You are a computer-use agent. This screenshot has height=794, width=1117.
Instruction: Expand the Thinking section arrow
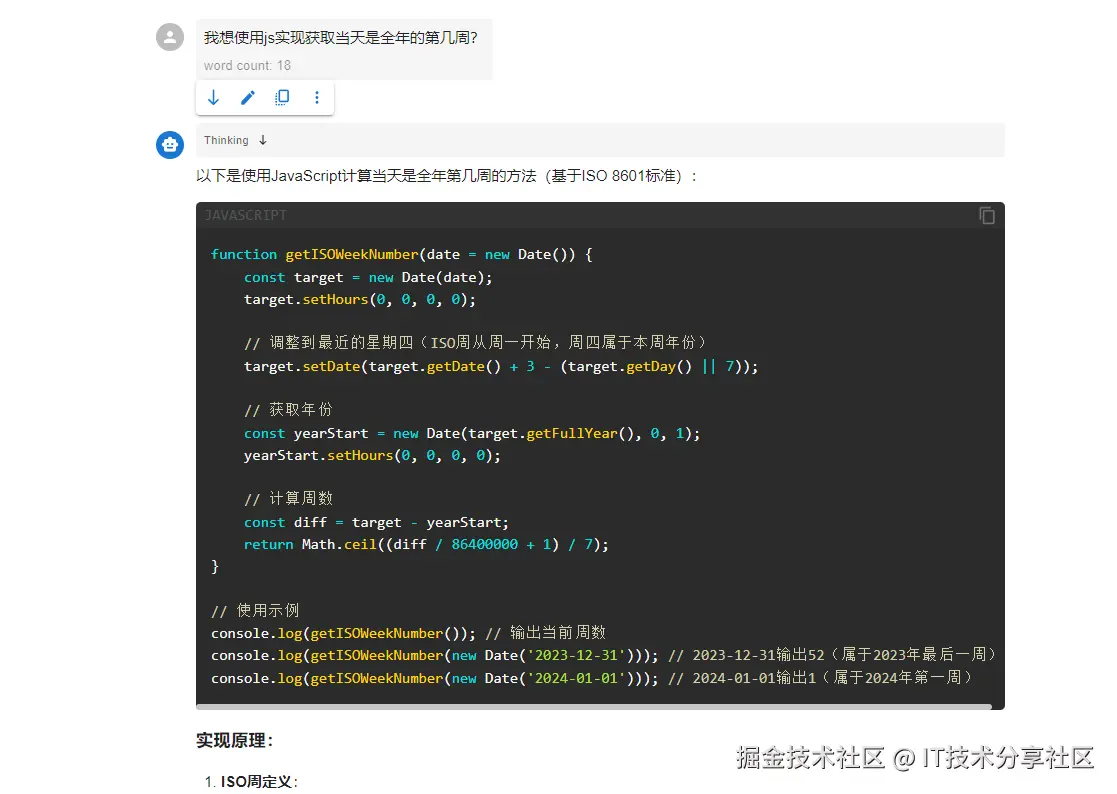[263, 140]
